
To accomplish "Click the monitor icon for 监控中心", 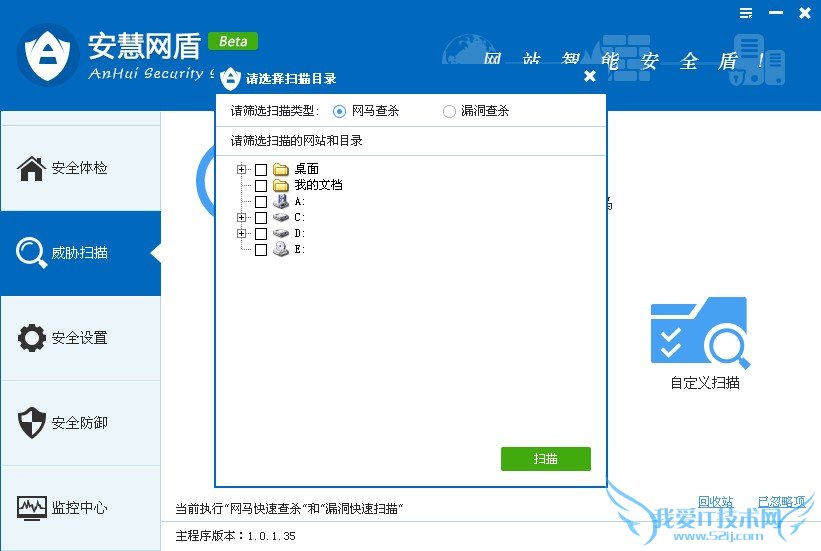I will (x=31, y=508).
